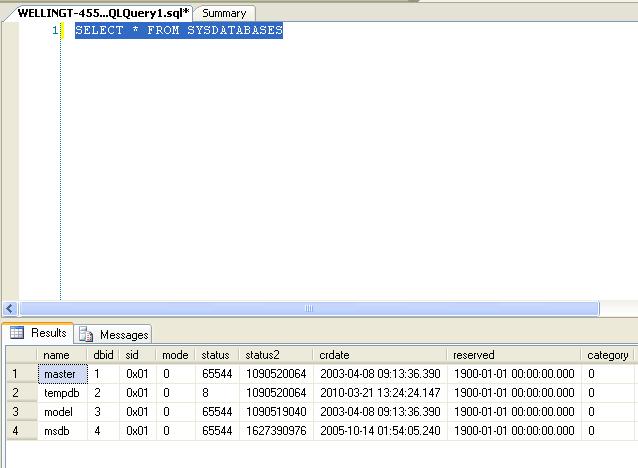Click the 'status2' column header
The image size is (638, 468).
pyautogui.click(x=263, y=355)
